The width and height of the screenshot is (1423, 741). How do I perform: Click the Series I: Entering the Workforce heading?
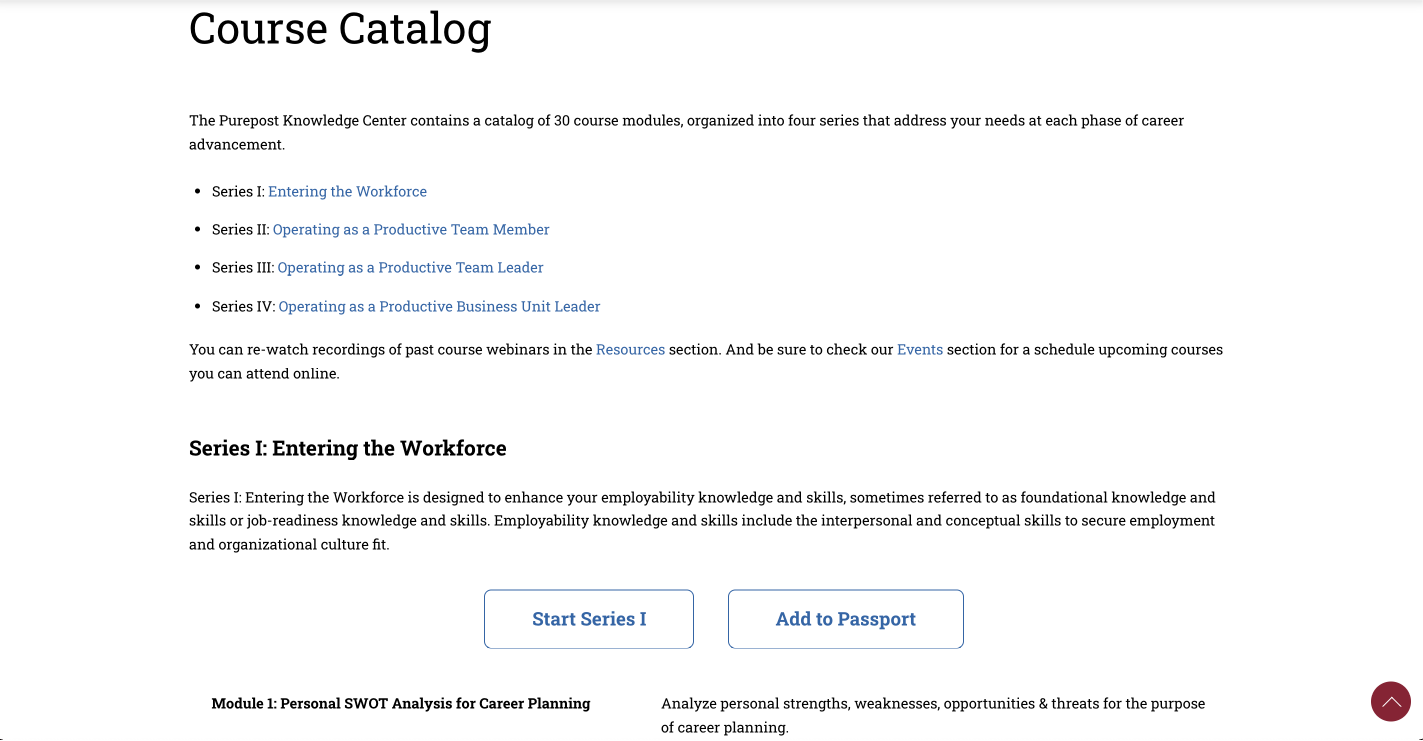pos(347,448)
